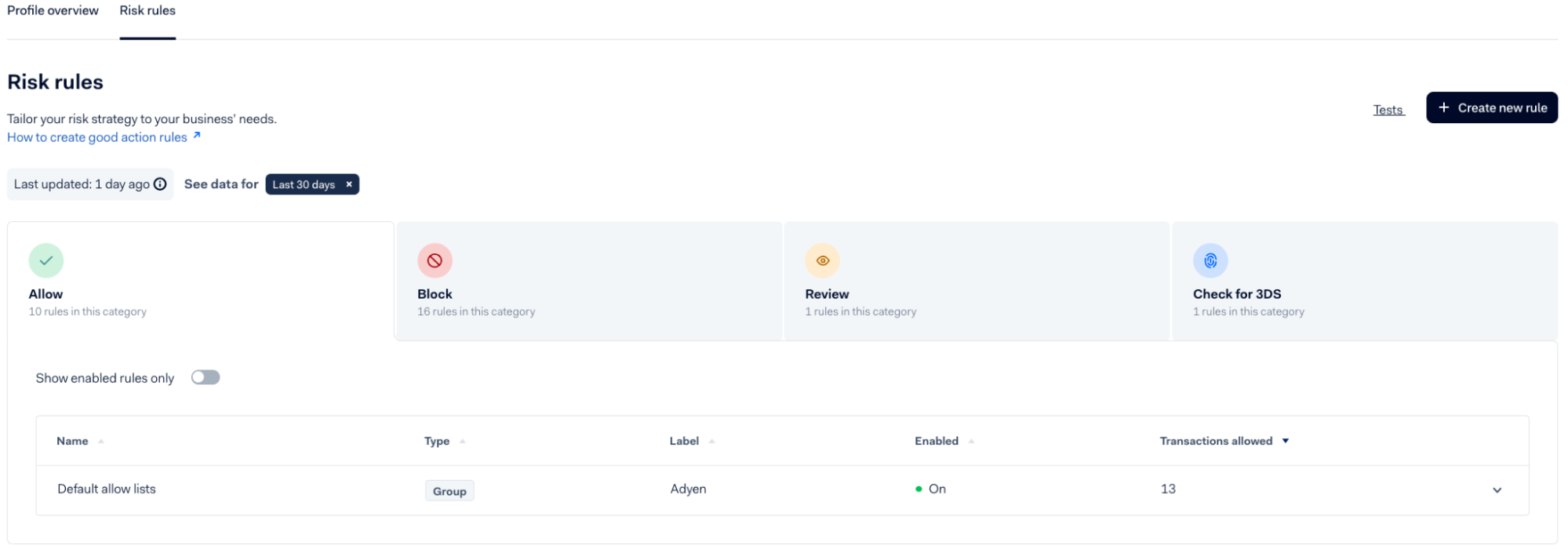Click the plus icon in Create new rule
1568x549 pixels.
click(x=1443, y=107)
